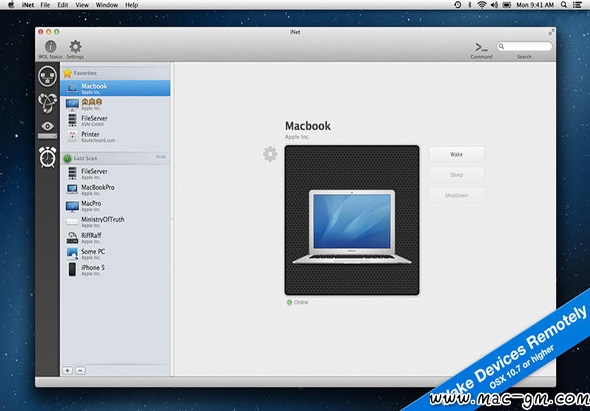Screen dimensions: 590x411
Task: Select the eye monitor sidebar icon
Action: point(47,129)
